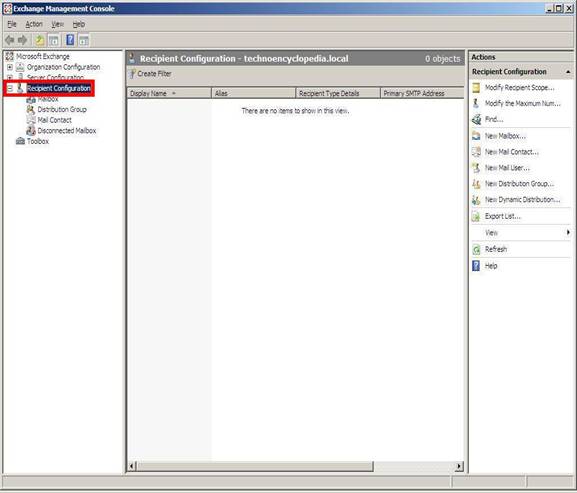Click the New Mail User icon
This screenshot has height=493, width=577.
(x=476, y=168)
